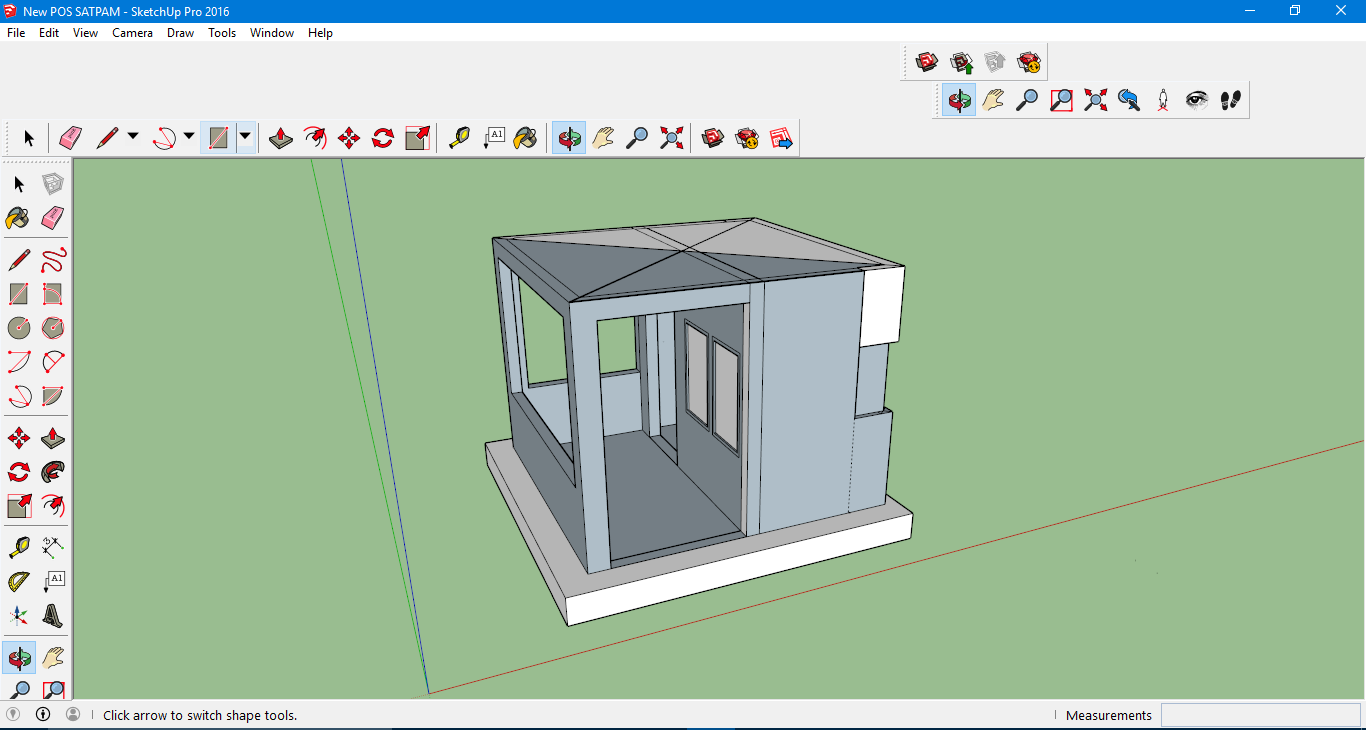Open the Draw menu
This screenshot has height=730, width=1366.
[x=180, y=32]
